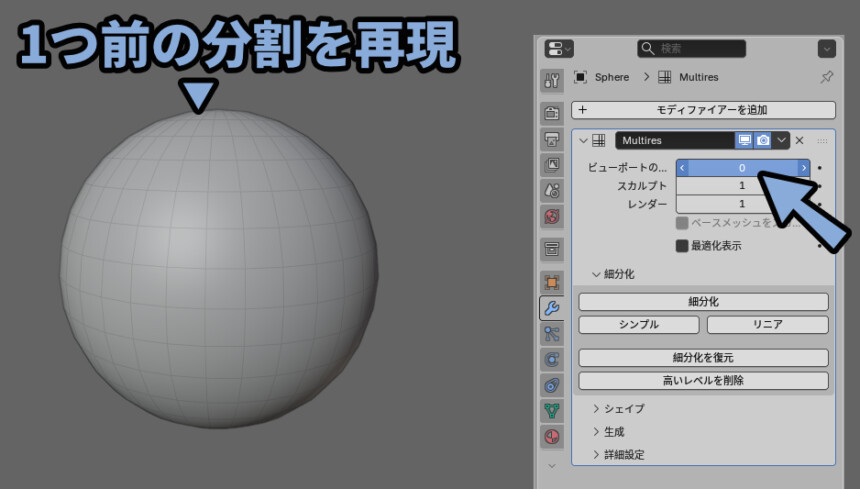Viewport: 860px width, 489px height.
Task: Open the Physics properties tab
Action: coord(552,359)
